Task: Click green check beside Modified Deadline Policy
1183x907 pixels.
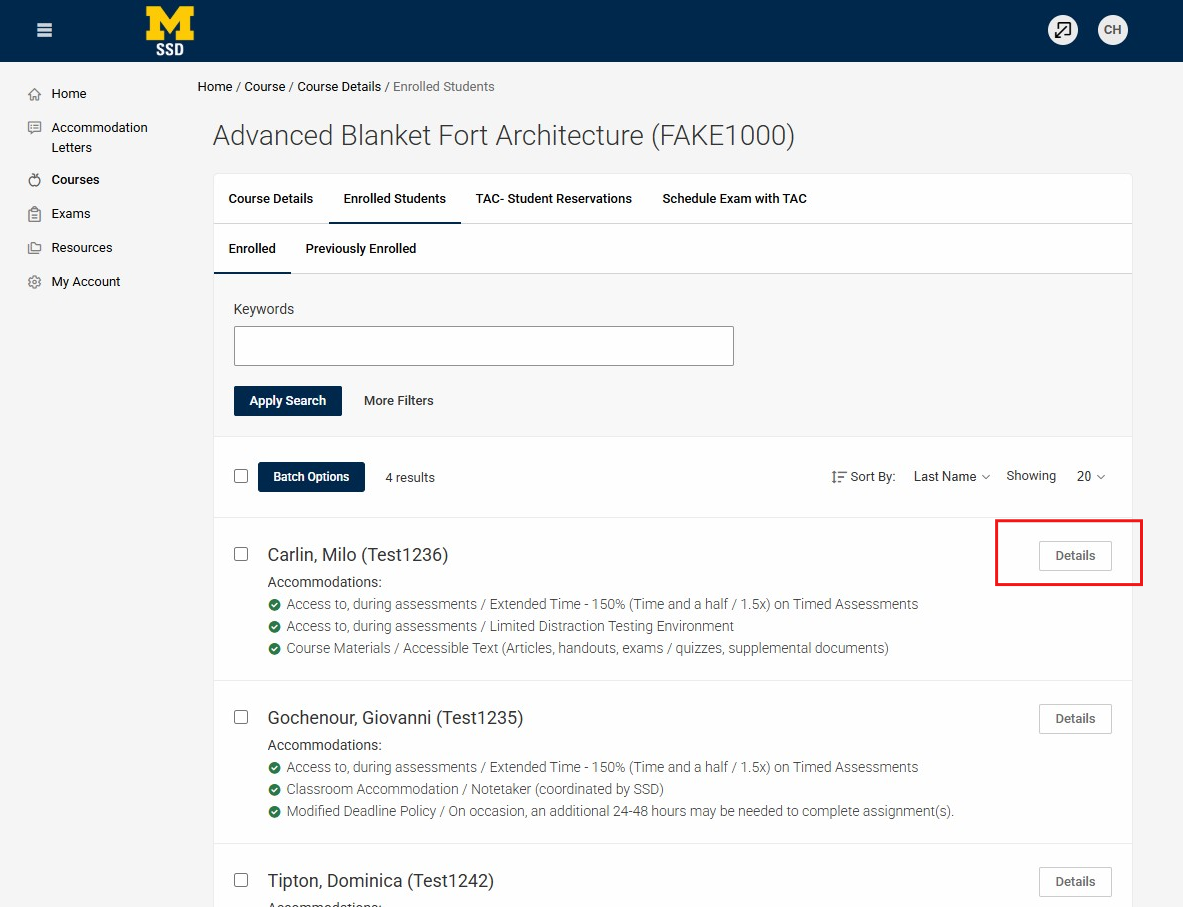Action: pos(275,811)
